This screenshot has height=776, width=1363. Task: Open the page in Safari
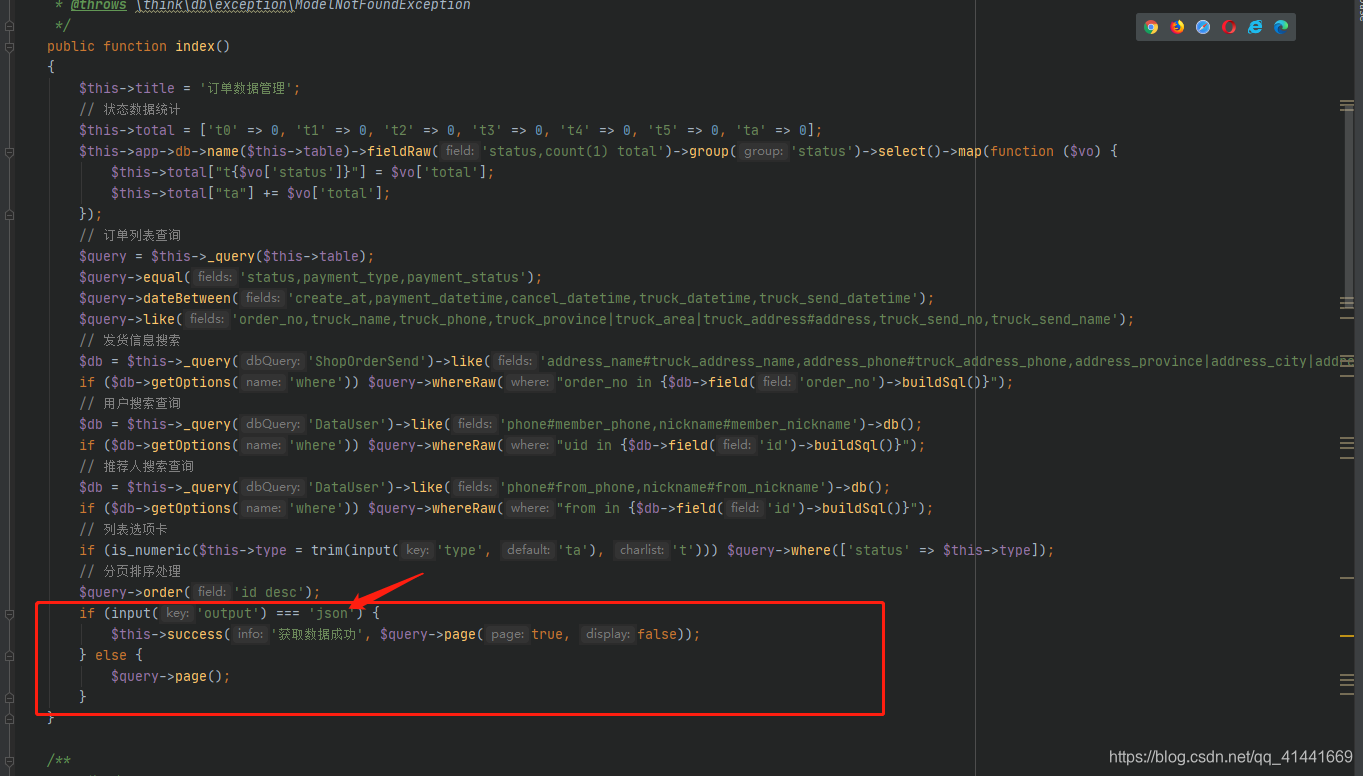coord(1202,27)
